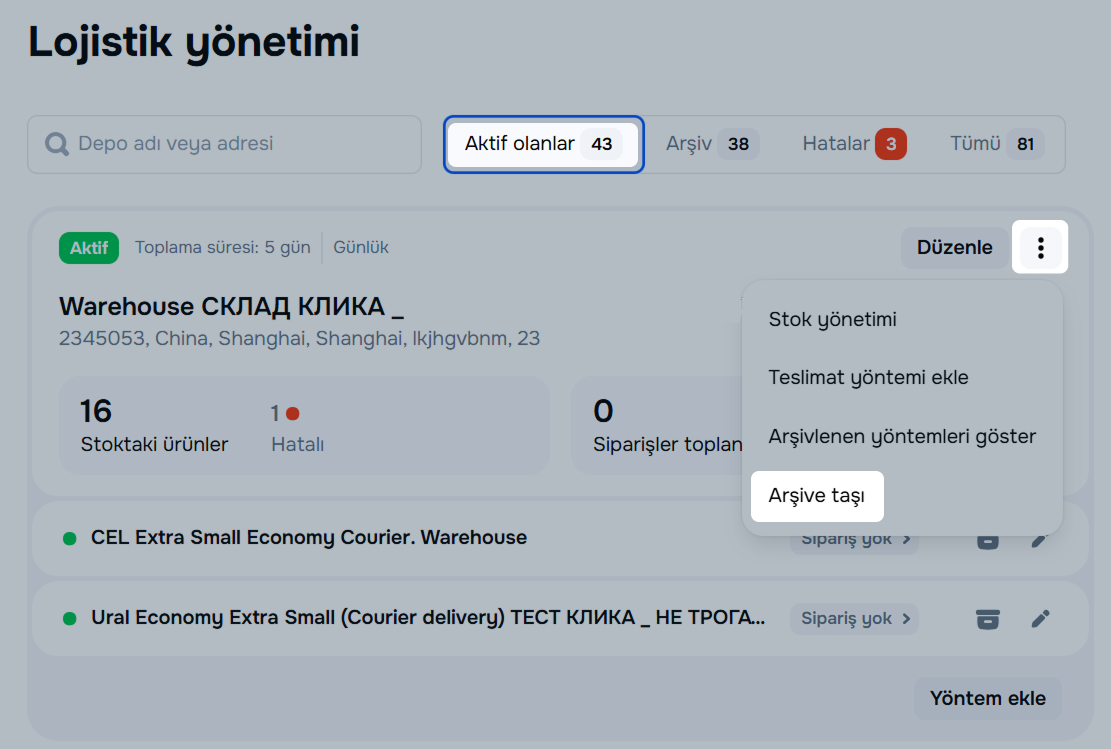Click pencil icon for CEL Extra Small
The image size is (1111, 749).
[1040, 541]
